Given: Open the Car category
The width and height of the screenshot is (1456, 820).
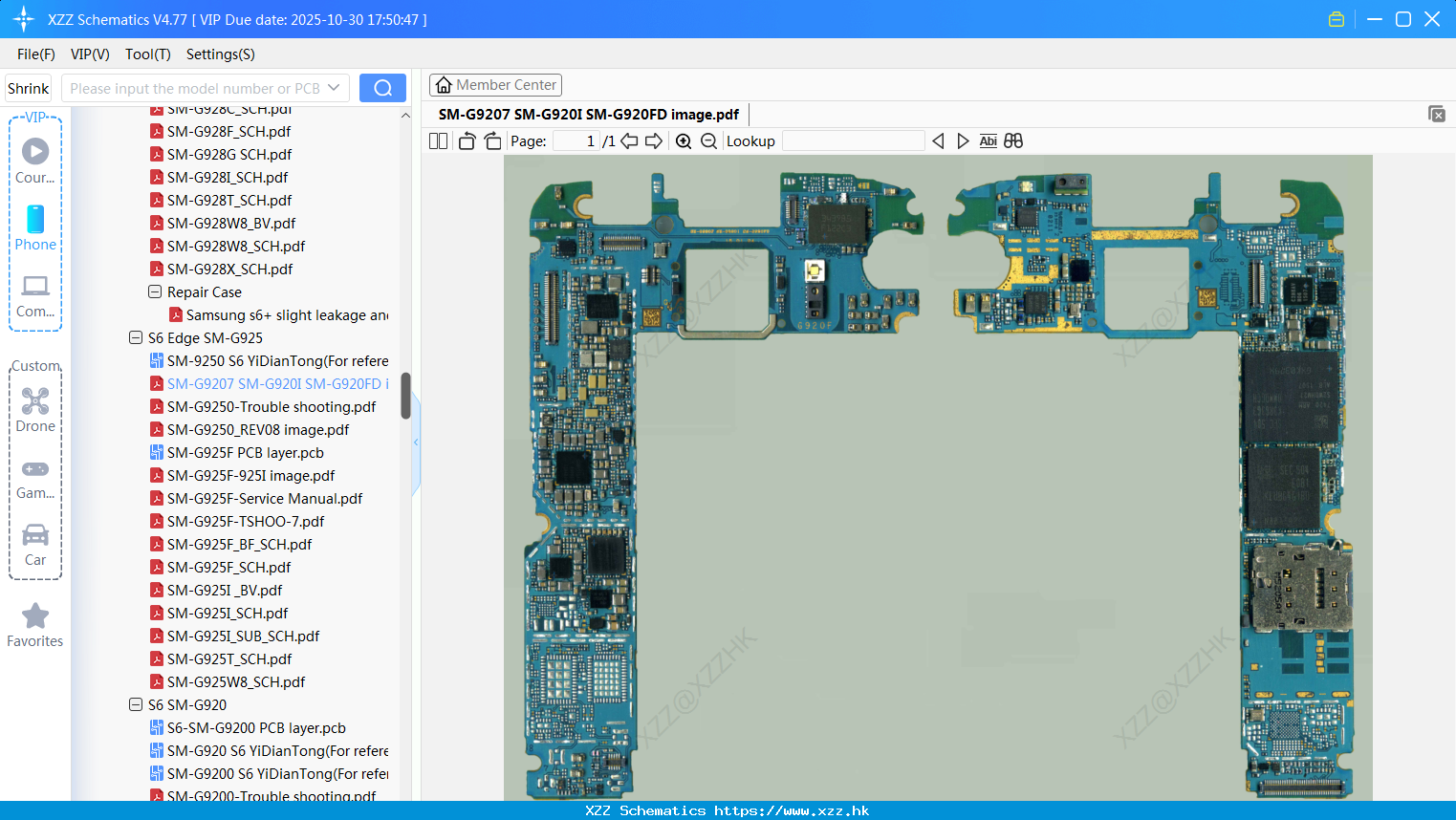Looking at the screenshot, I should tap(35, 545).
